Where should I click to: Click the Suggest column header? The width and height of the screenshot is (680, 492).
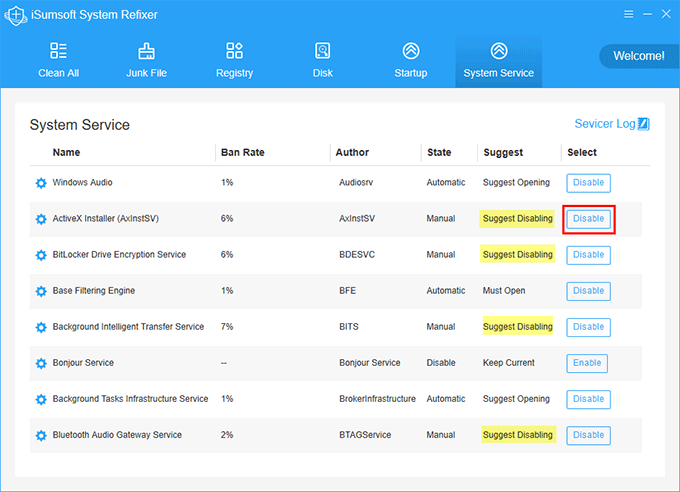(x=503, y=153)
